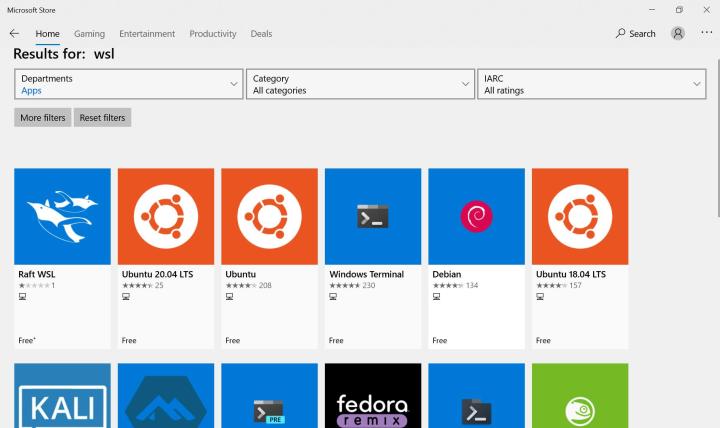This screenshot has width=720, height=428.
Task: Open the Debian app tile
Action: 476,259
